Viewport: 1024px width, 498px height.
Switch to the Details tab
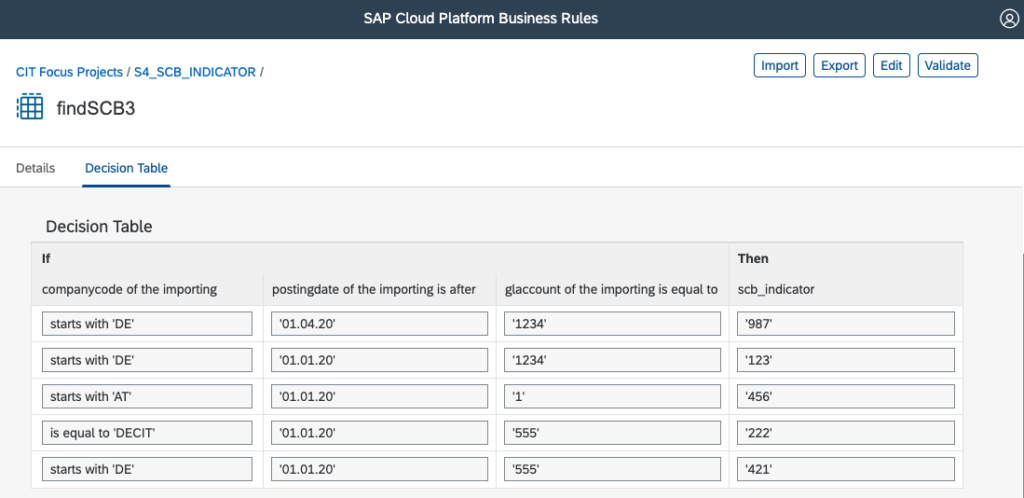35,168
